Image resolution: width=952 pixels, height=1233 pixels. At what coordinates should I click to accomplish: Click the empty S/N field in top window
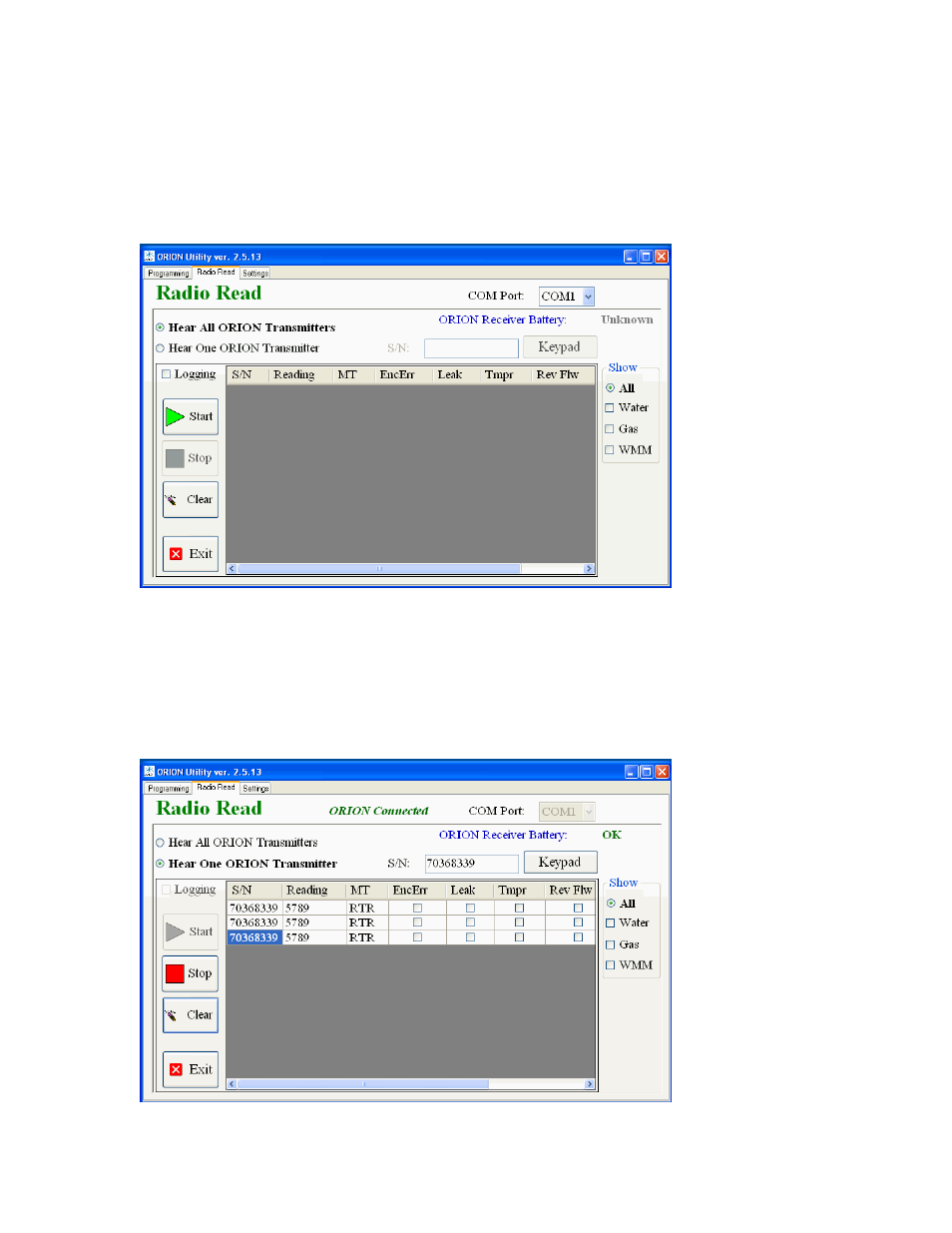[471, 348]
